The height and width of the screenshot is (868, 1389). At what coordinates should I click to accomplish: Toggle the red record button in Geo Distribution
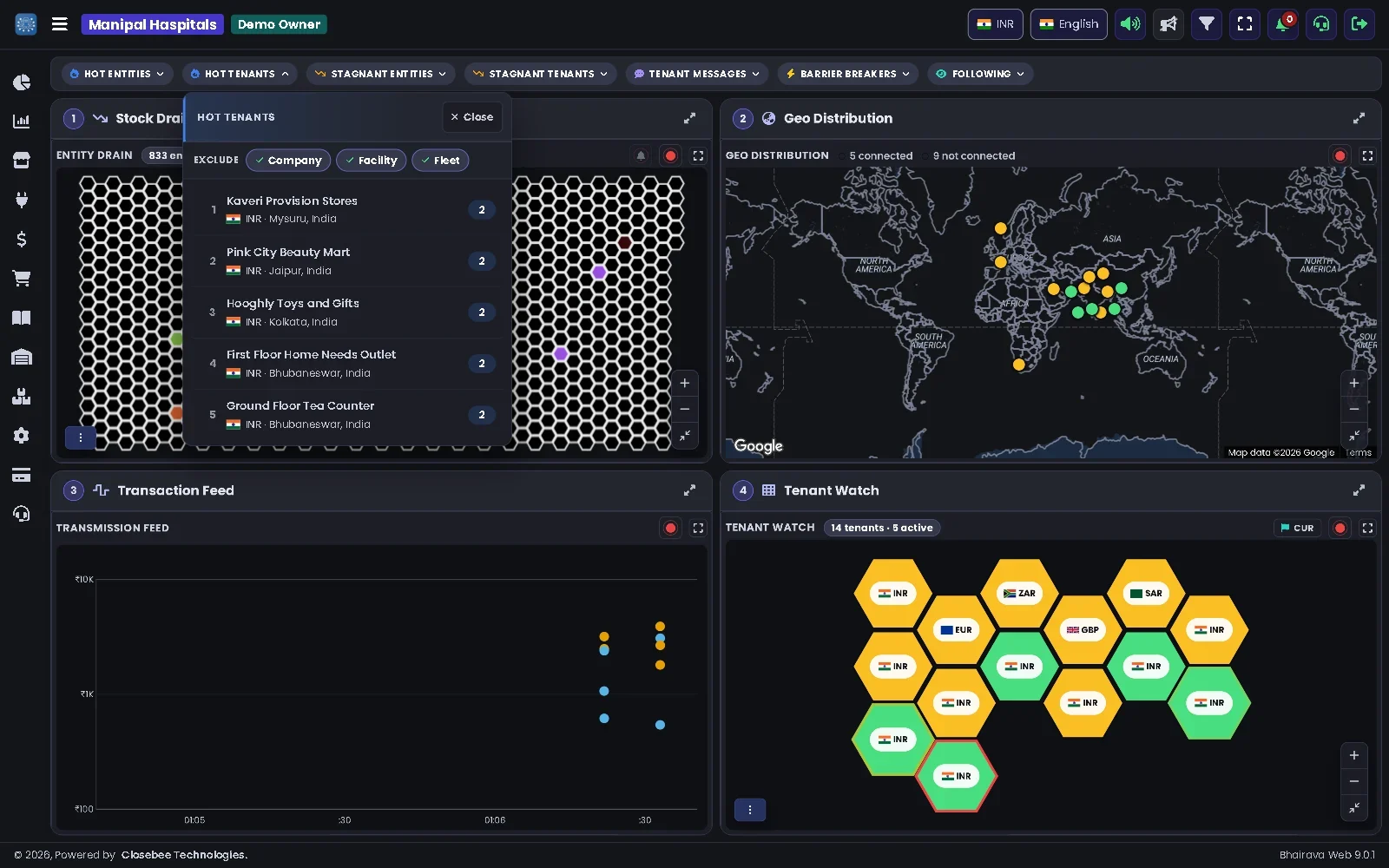point(1340,156)
